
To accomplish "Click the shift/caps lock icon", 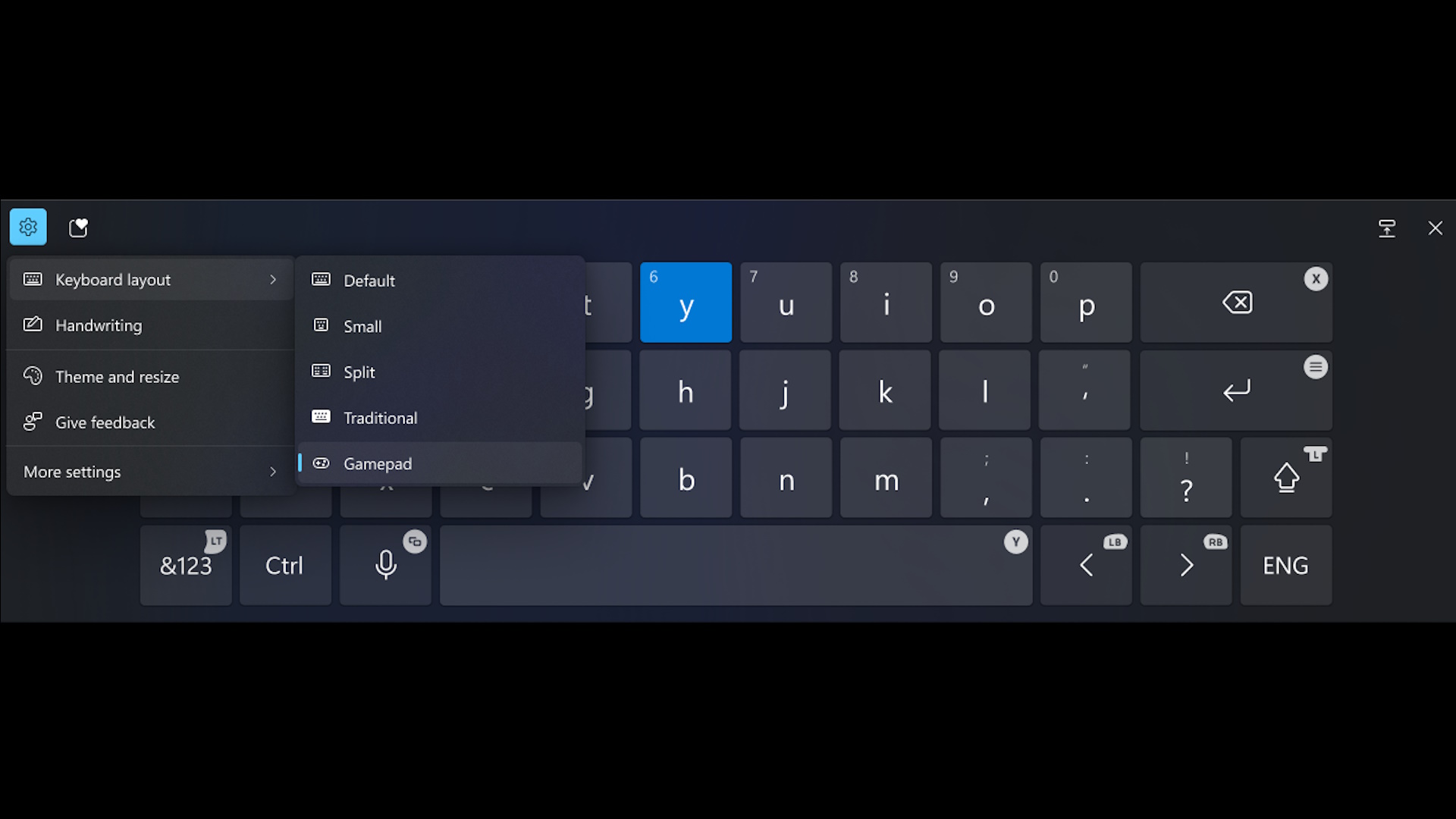I will point(1285,478).
